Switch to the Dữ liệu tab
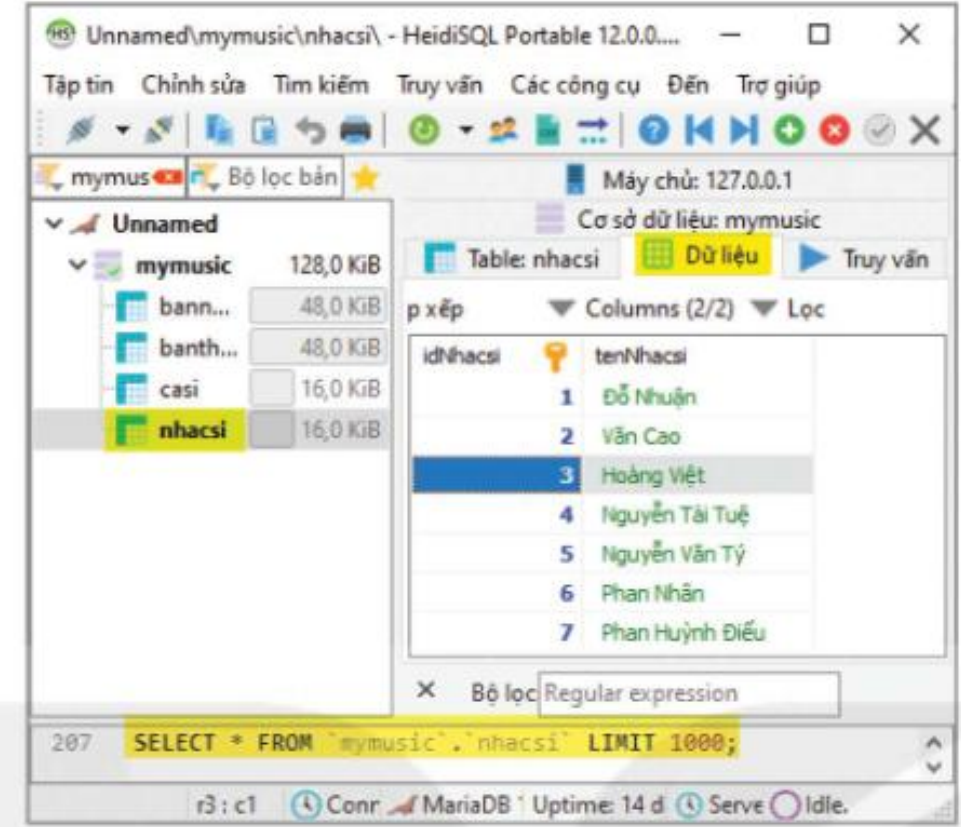Image resolution: width=961 pixels, height=827 pixels. click(702, 256)
